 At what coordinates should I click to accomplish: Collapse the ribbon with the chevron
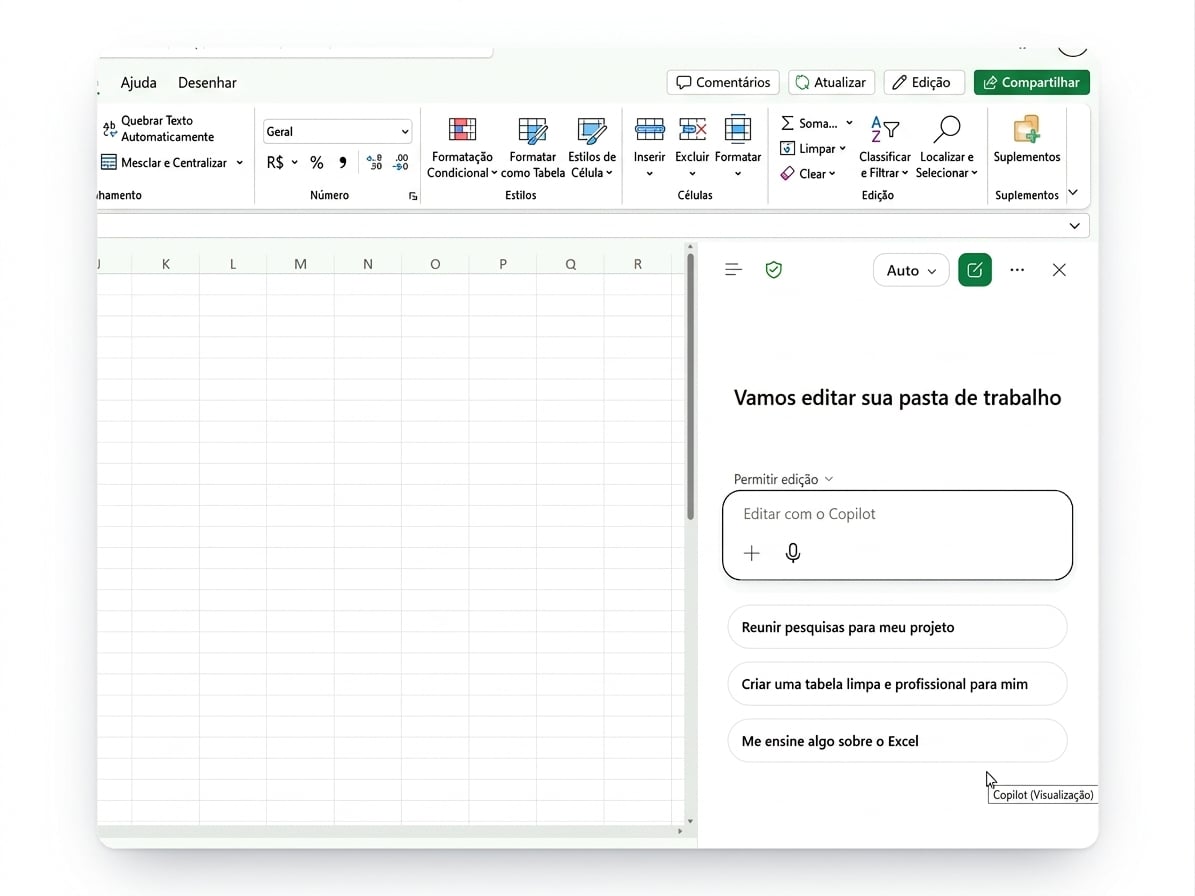[x=1073, y=193]
